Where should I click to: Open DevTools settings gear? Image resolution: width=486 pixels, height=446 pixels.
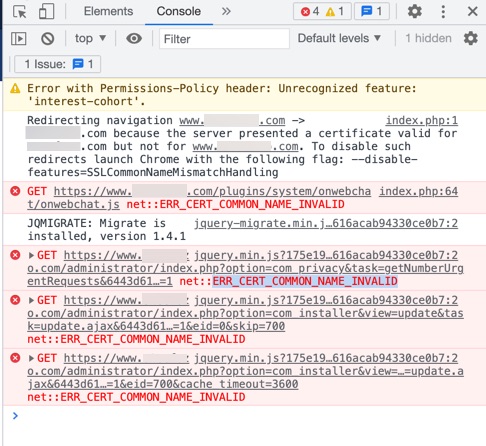click(x=415, y=12)
